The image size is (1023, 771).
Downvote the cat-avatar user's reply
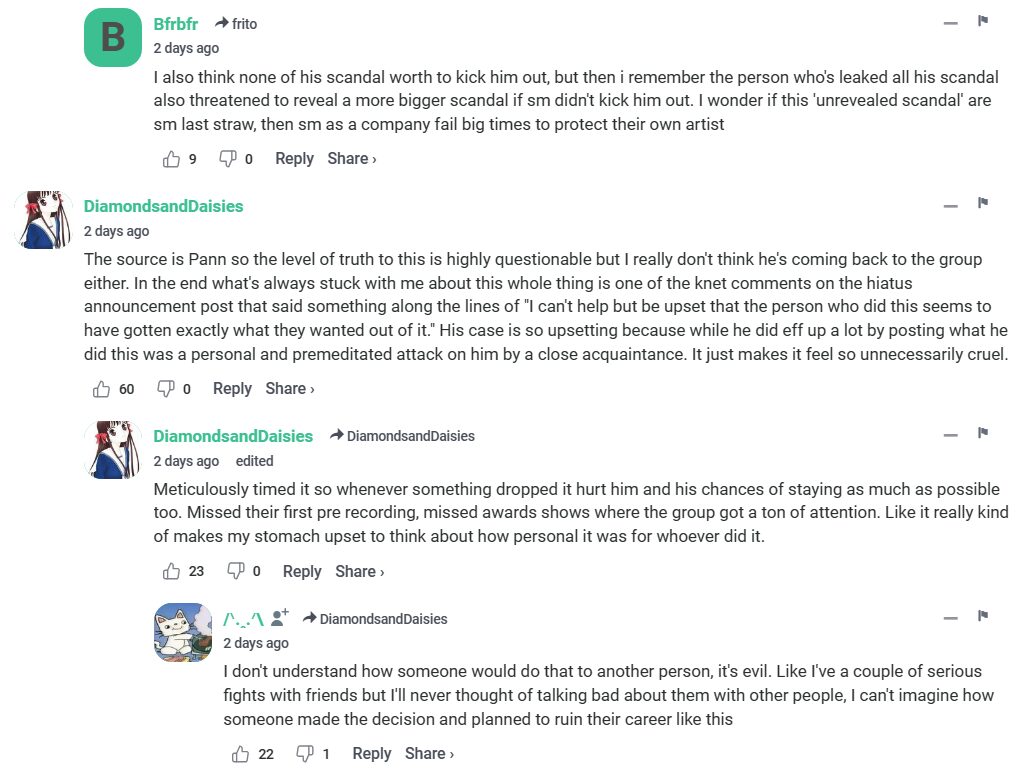pos(305,754)
